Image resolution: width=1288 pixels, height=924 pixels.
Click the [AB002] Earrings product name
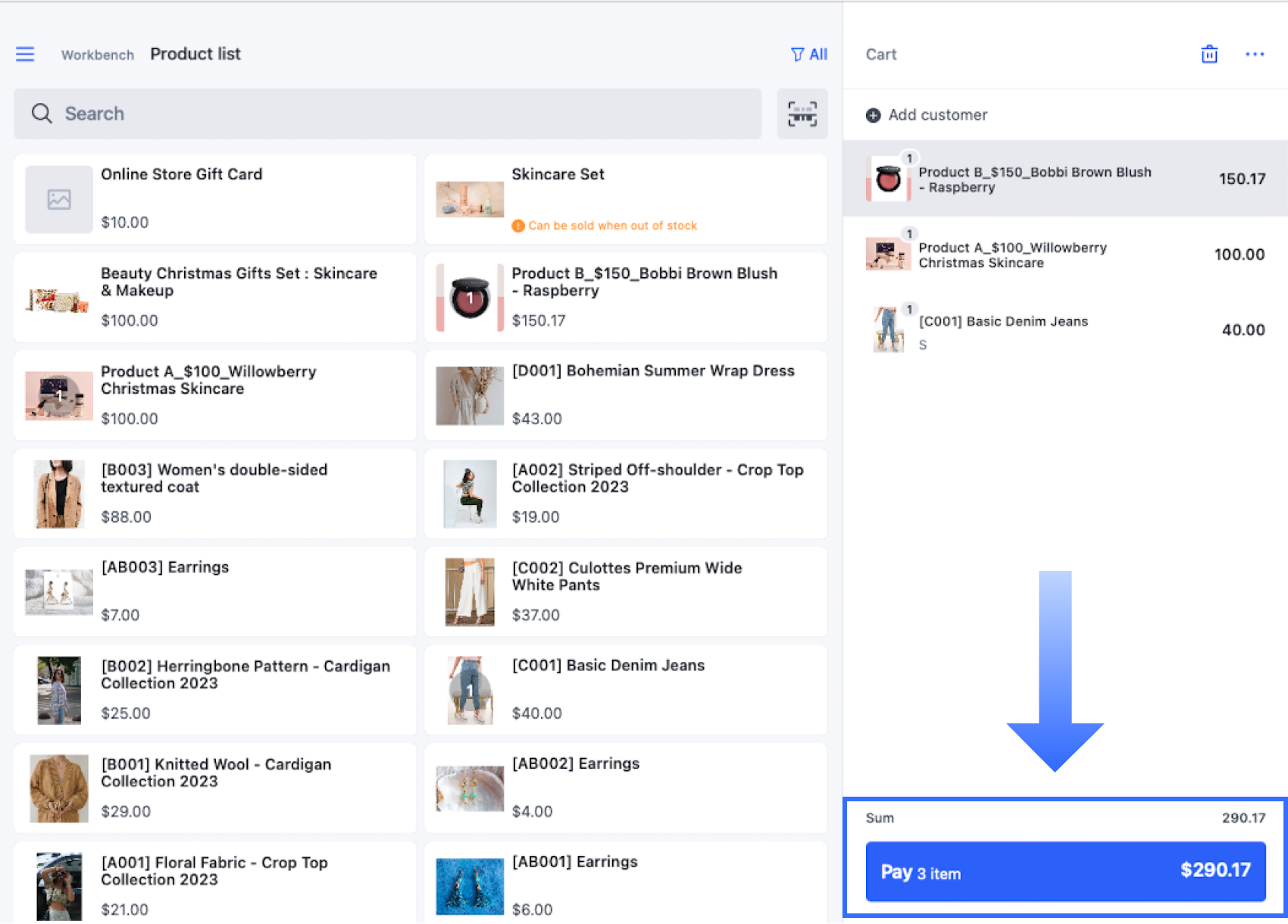(576, 763)
